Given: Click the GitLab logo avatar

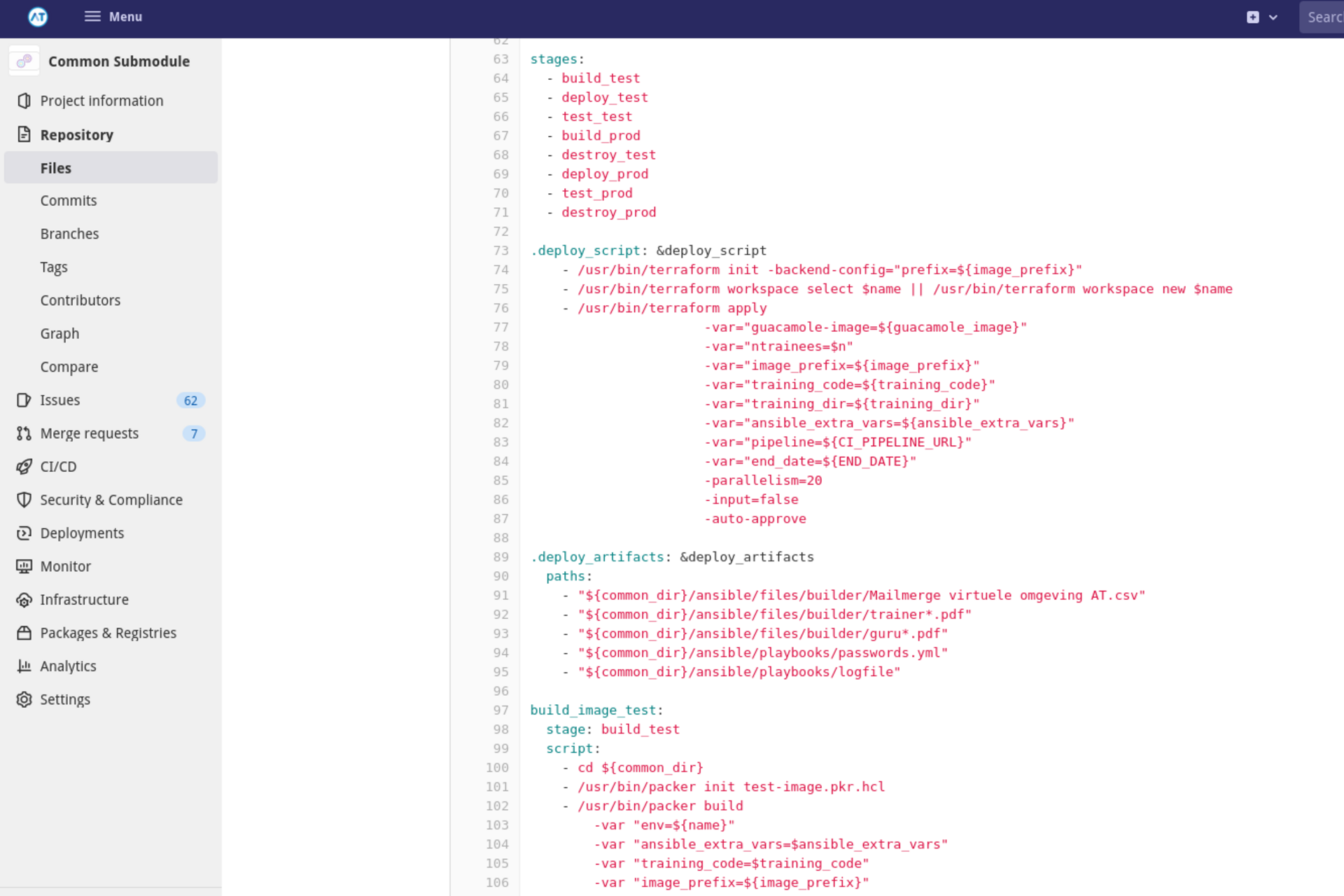Looking at the screenshot, I should pyautogui.click(x=37, y=17).
